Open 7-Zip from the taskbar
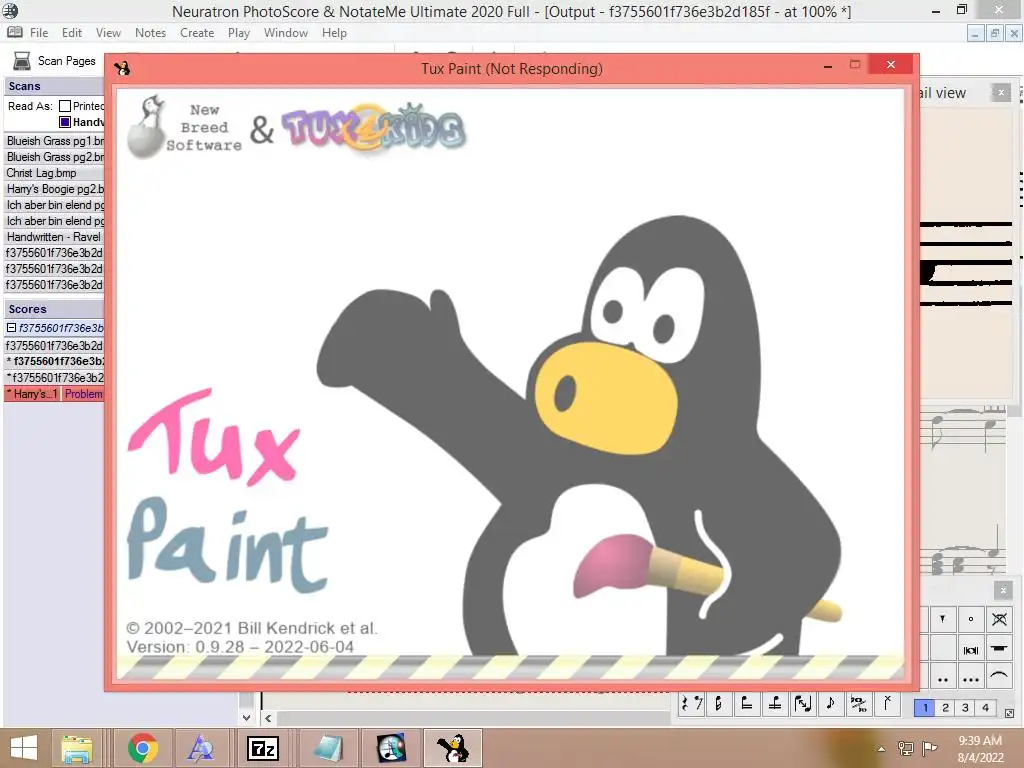The height and width of the screenshot is (768, 1024). tap(263, 748)
